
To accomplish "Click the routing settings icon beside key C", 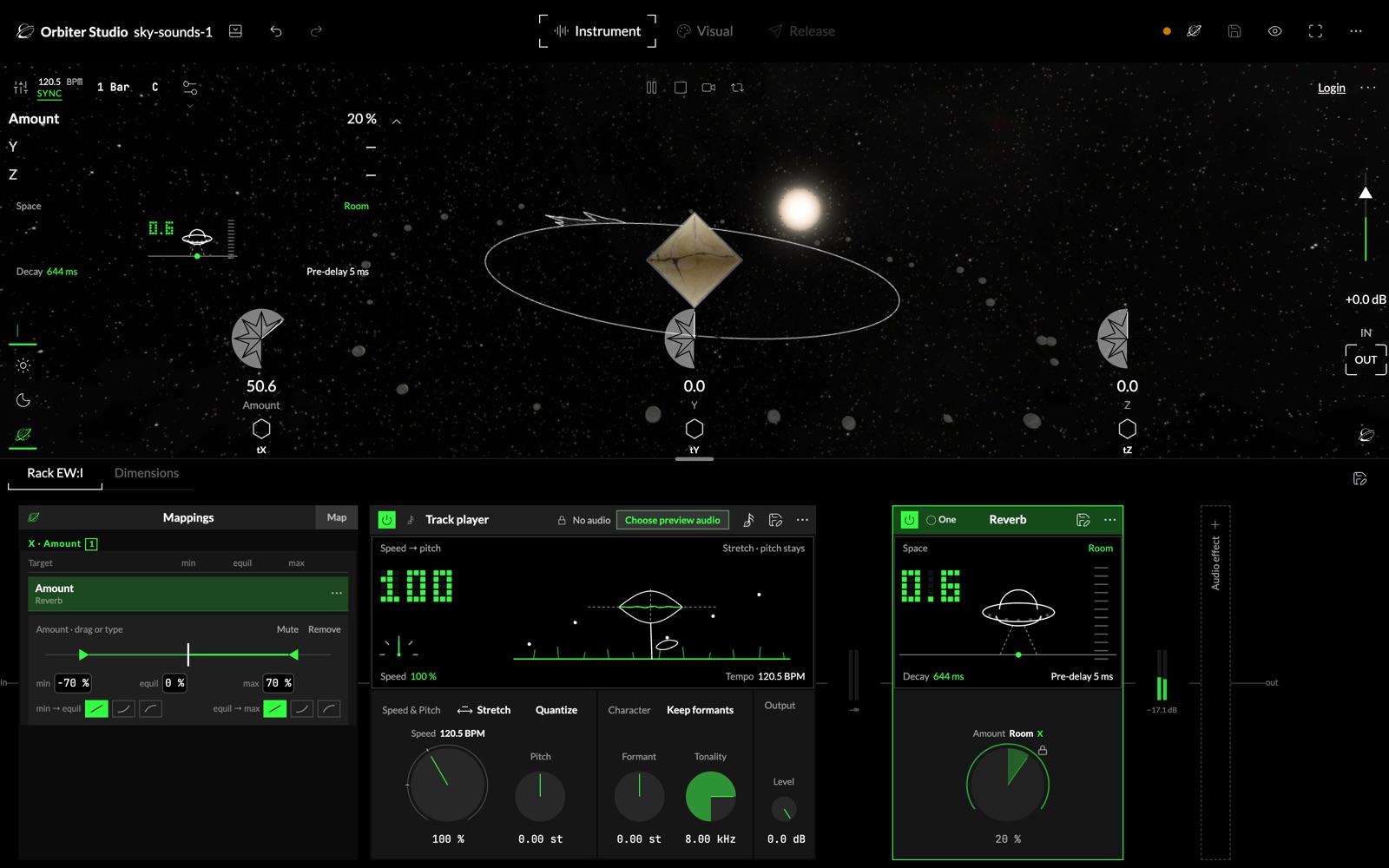I will 190,88.
